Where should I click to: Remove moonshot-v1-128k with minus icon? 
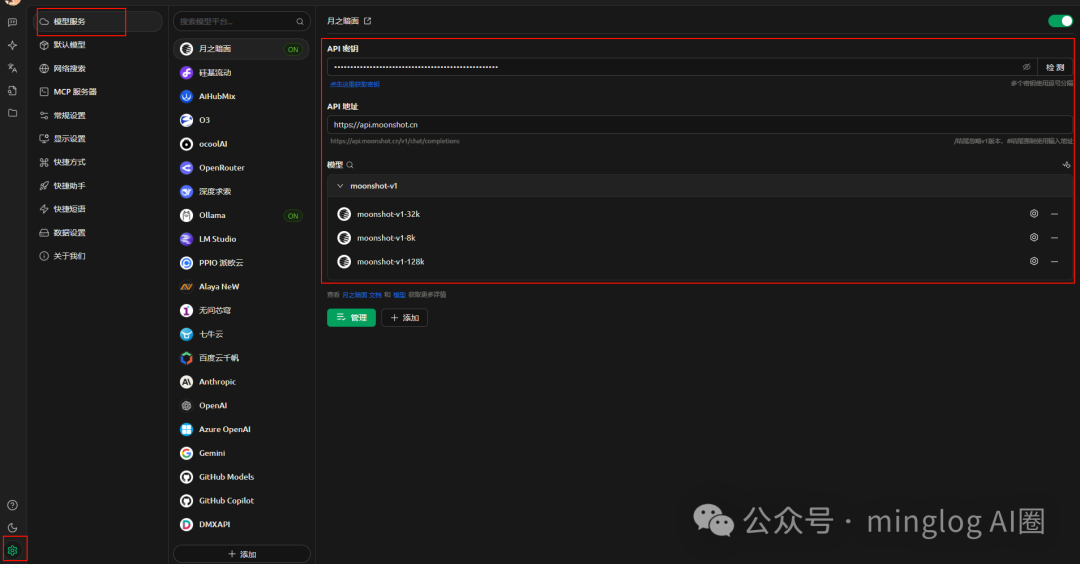pyautogui.click(x=1054, y=261)
